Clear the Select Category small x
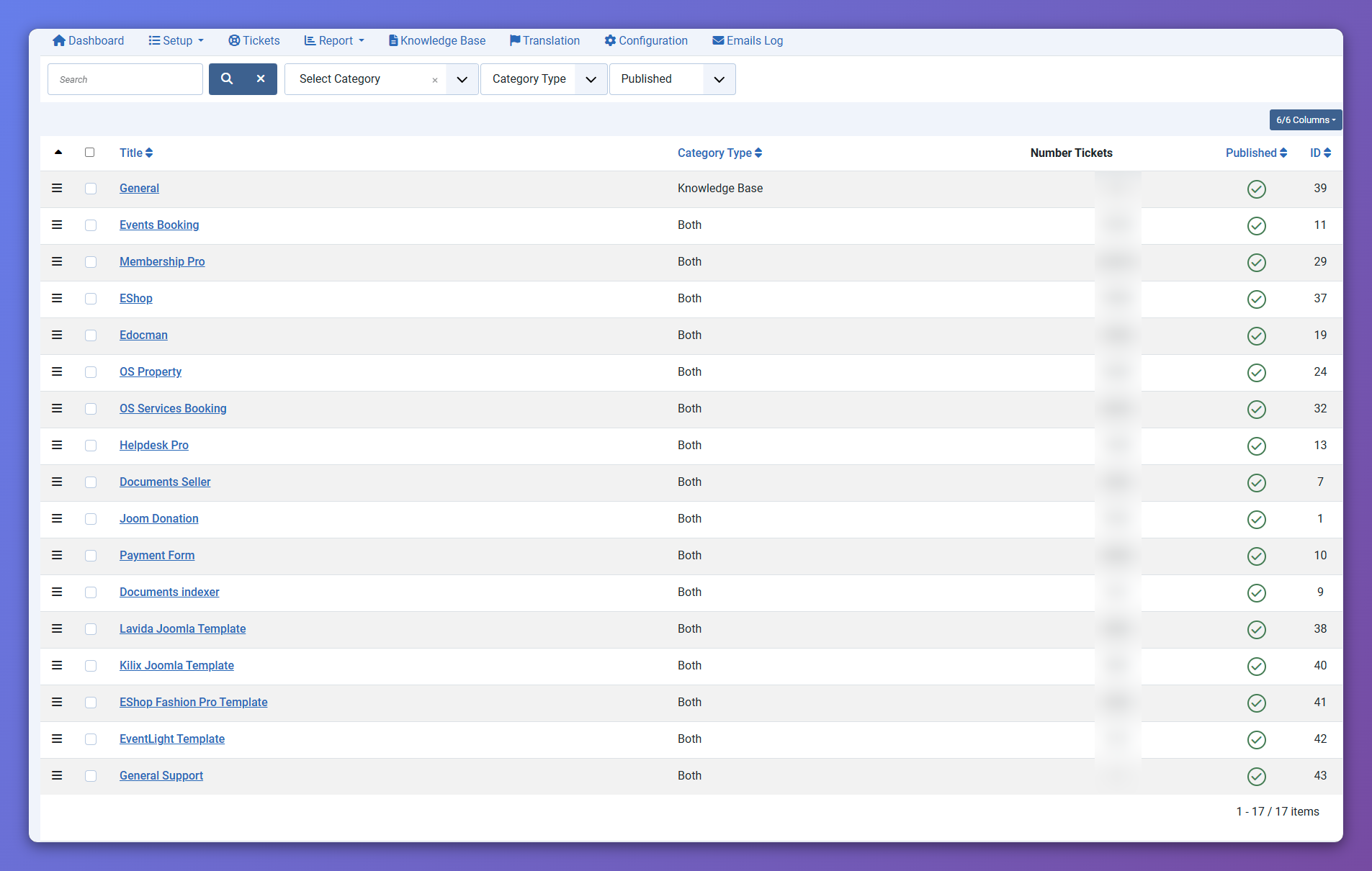The image size is (1372, 871). click(x=435, y=80)
